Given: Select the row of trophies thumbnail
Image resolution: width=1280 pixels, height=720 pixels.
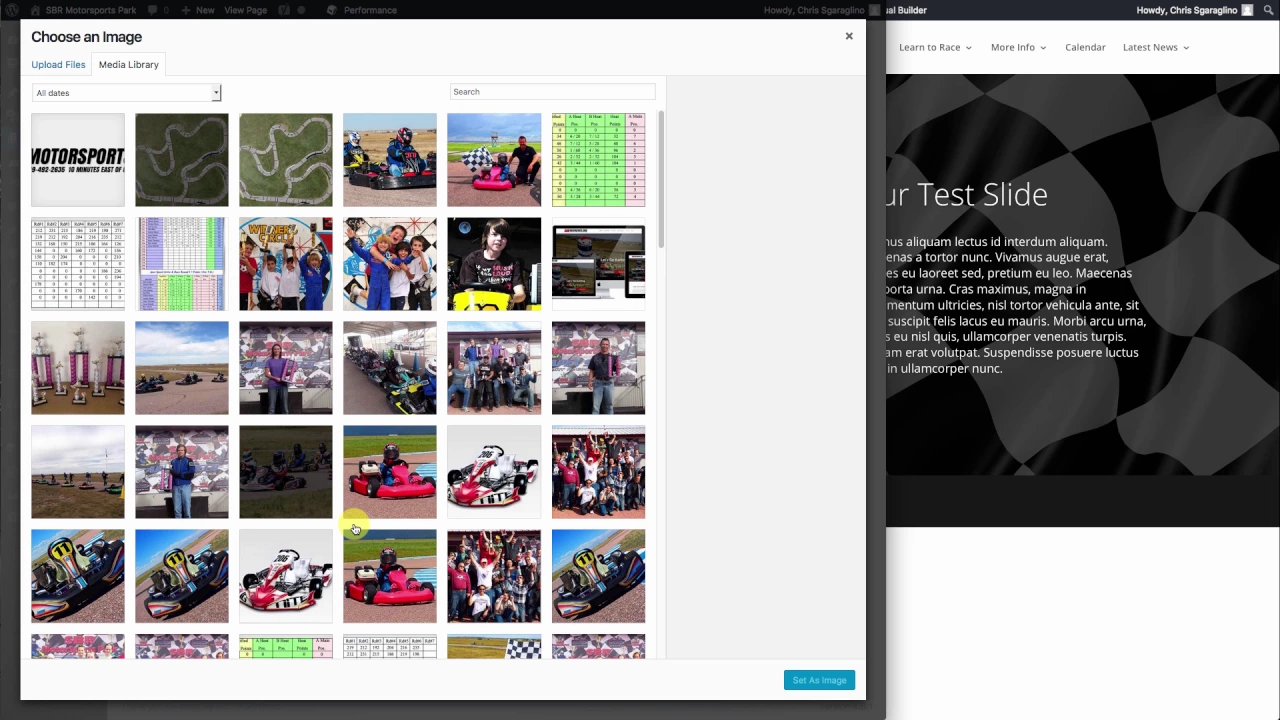Looking at the screenshot, I should pos(78,368).
